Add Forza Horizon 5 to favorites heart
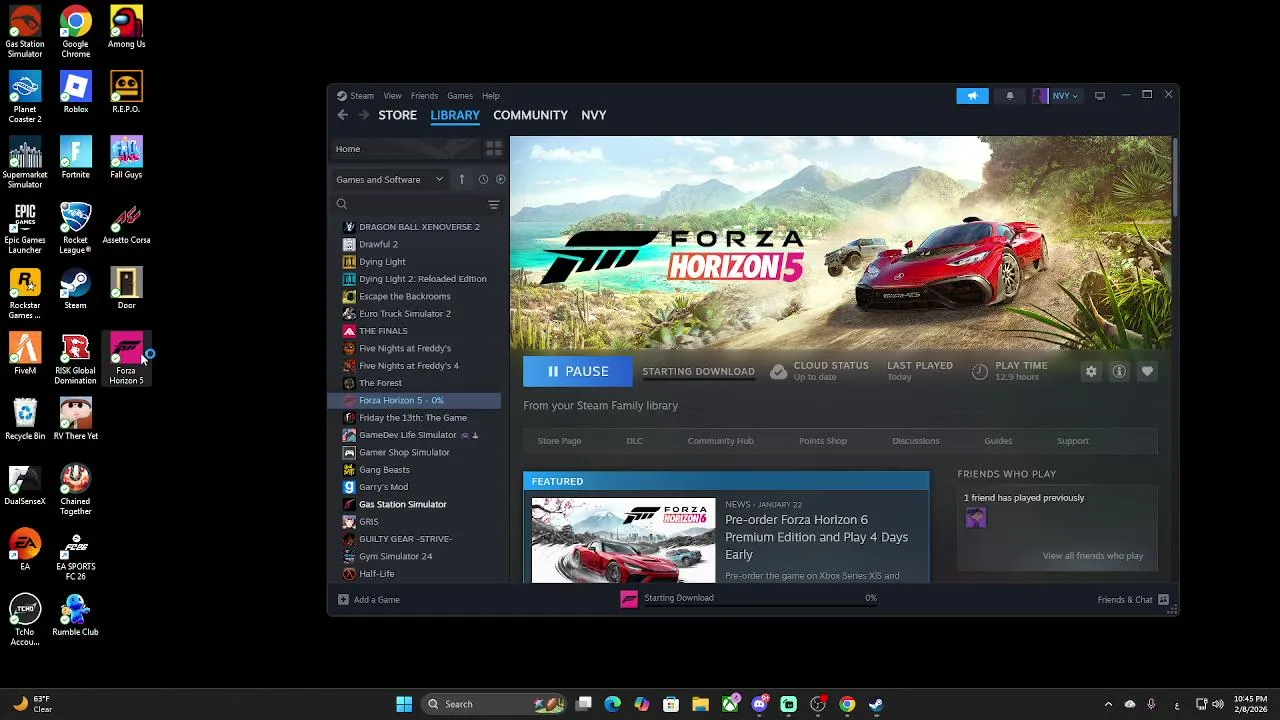This screenshot has width=1280, height=720. pyautogui.click(x=1147, y=372)
